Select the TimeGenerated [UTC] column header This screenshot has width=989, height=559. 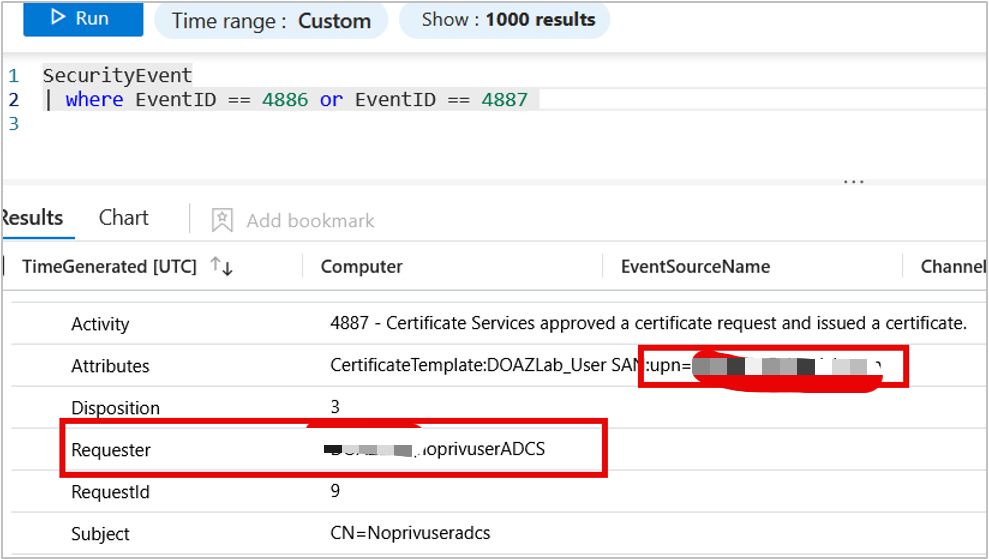pyautogui.click(x=110, y=267)
